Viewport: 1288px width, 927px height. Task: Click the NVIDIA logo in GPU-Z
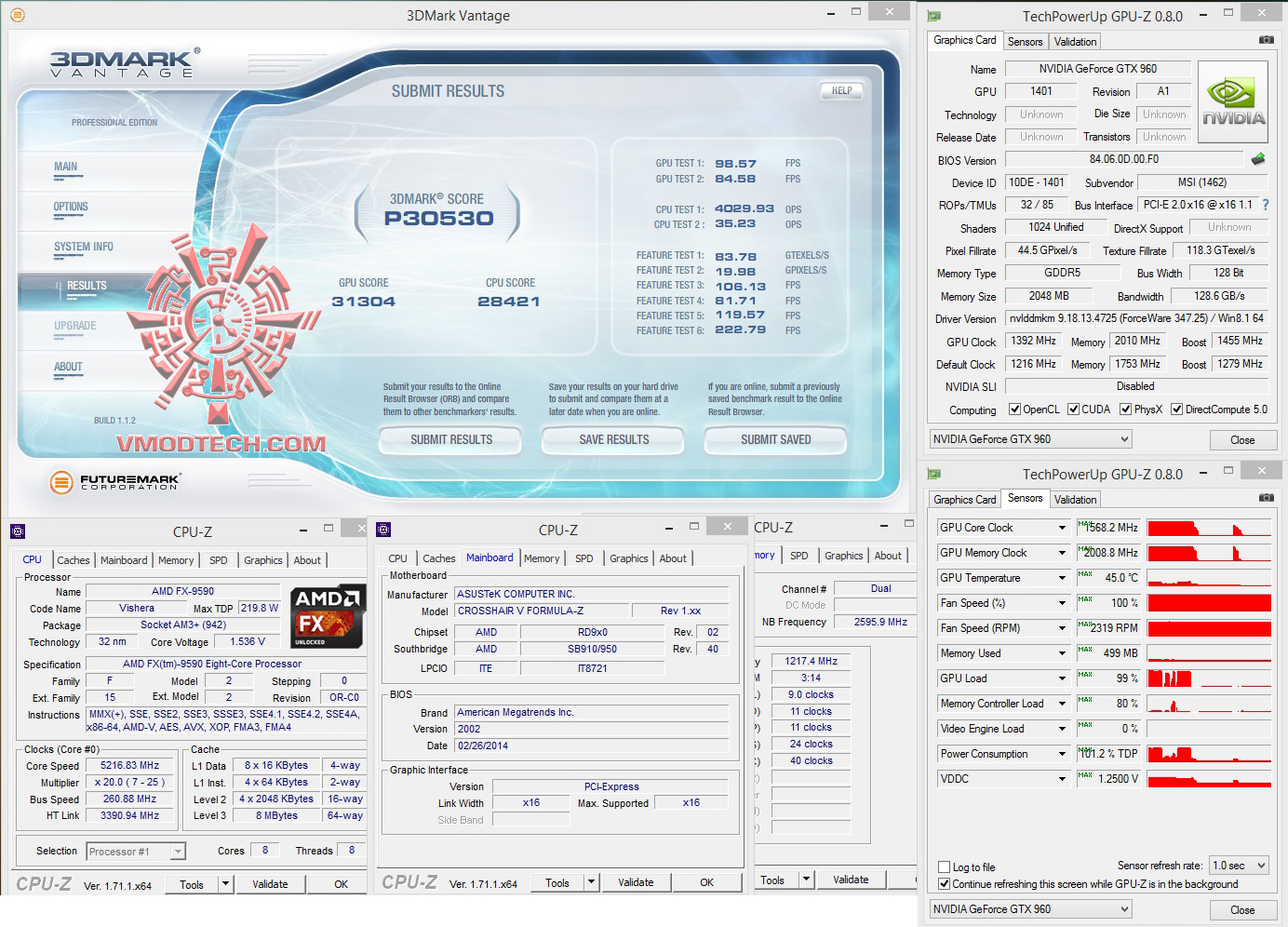(1233, 101)
